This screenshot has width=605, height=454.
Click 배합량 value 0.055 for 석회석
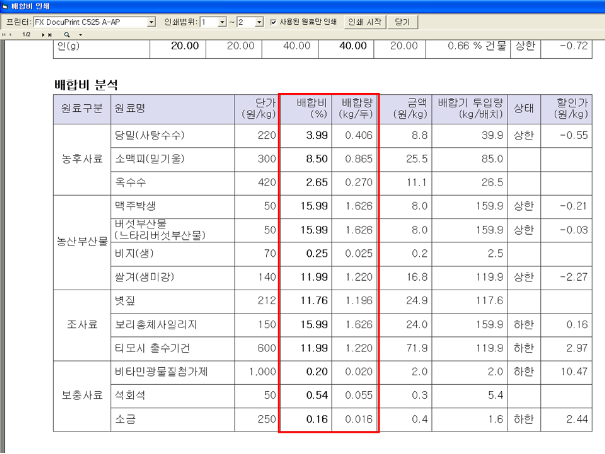click(x=359, y=395)
